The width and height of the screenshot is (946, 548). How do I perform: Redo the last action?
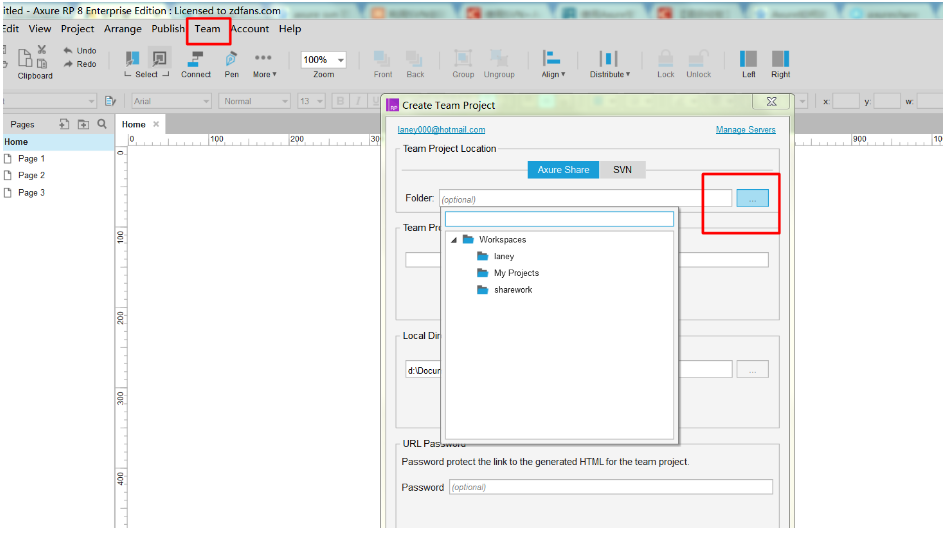point(80,64)
